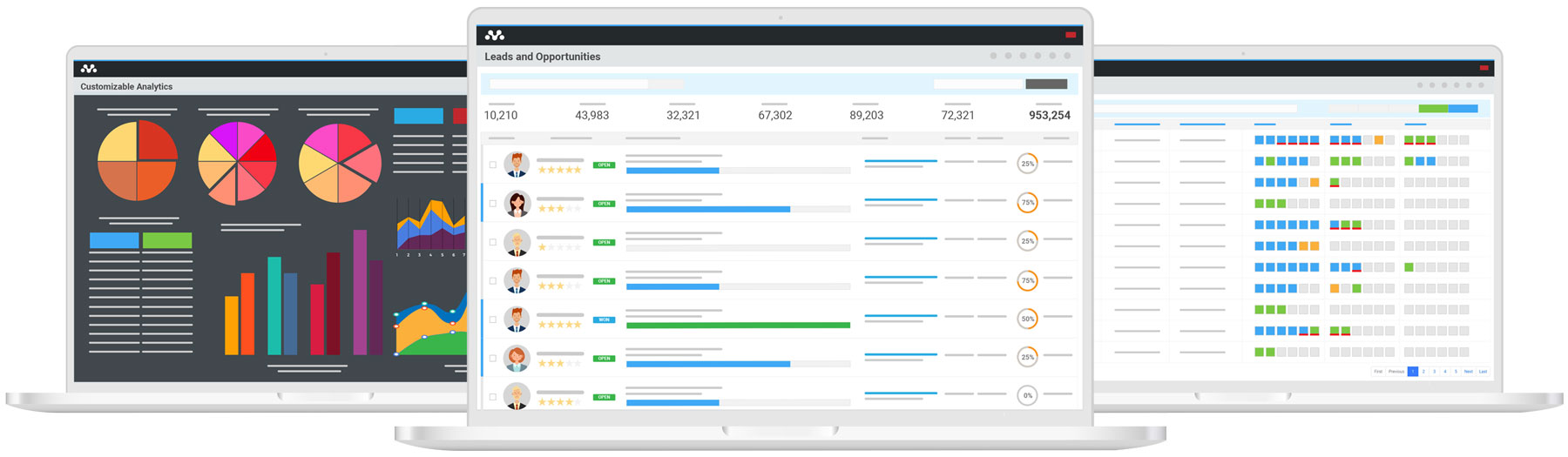Click the dark gray button in the Leads filter bar
This screenshot has height=457, width=1568.
point(1046,84)
